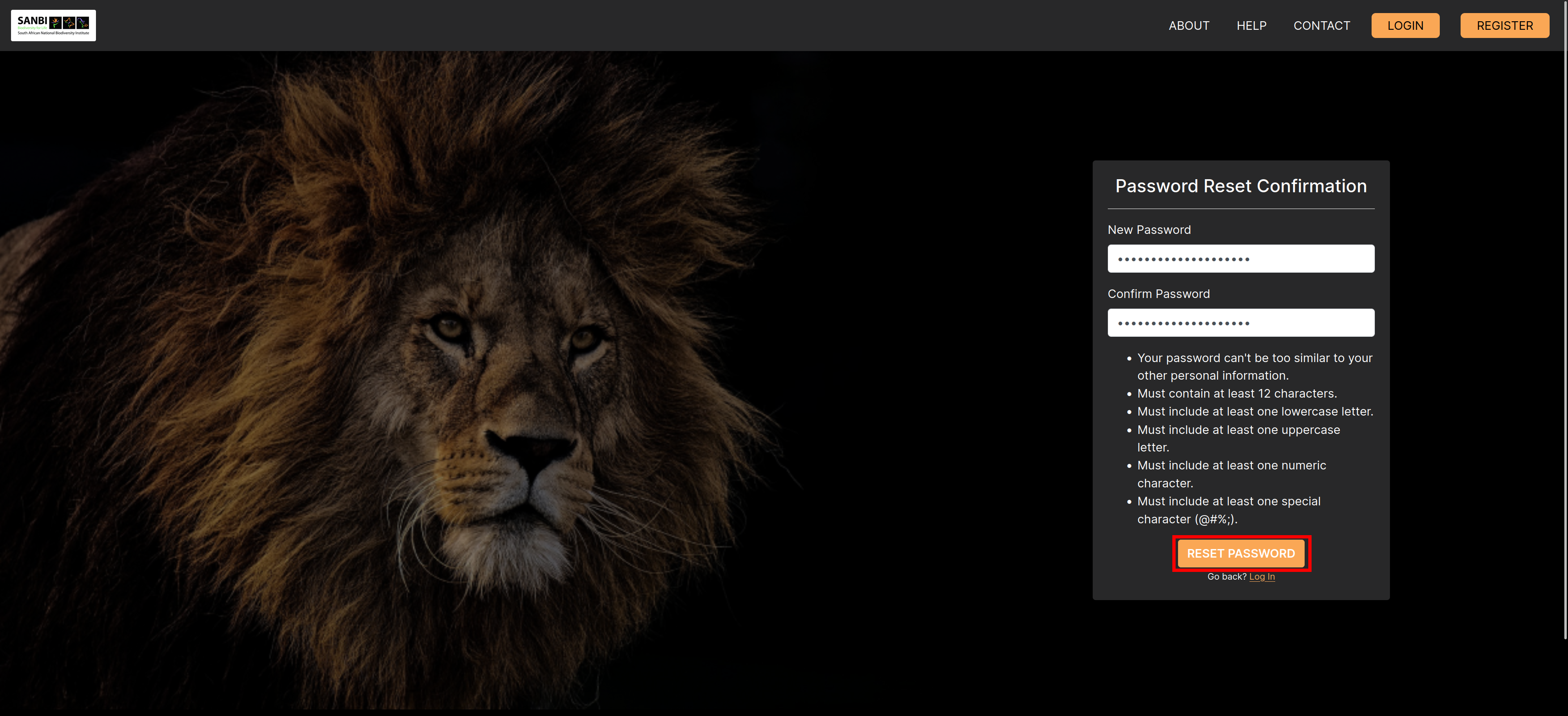Go to the CONTACT page
Image resolution: width=1568 pixels, height=716 pixels.
(1321, 26)
